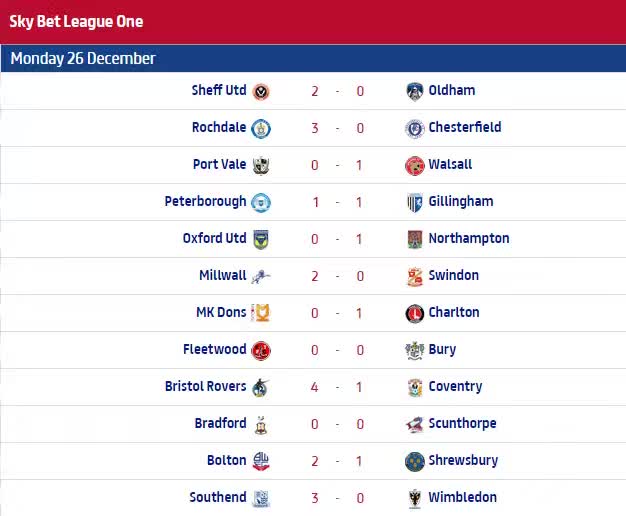Click the Sky Bet League One header

point(76,22)
